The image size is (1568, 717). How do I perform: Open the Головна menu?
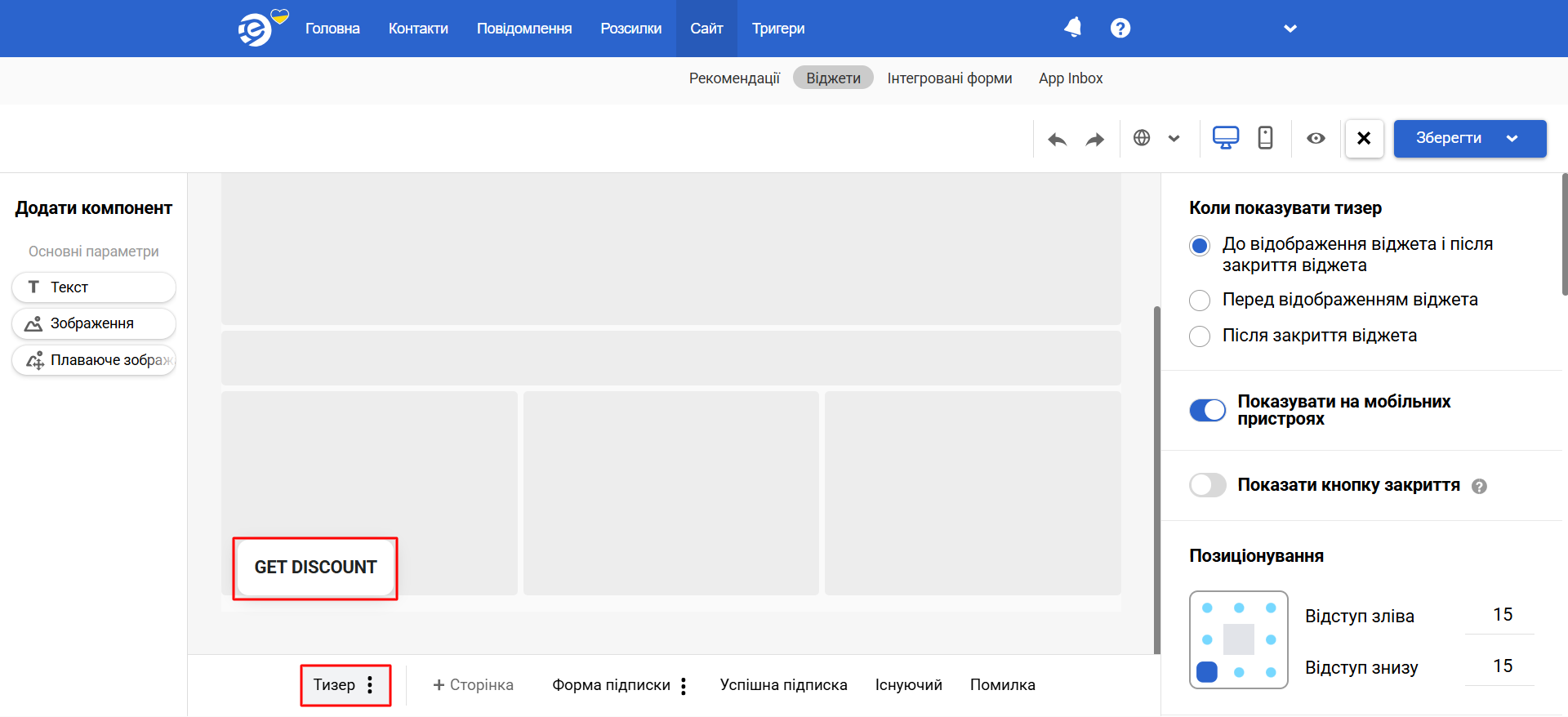(x=332, y=29)
